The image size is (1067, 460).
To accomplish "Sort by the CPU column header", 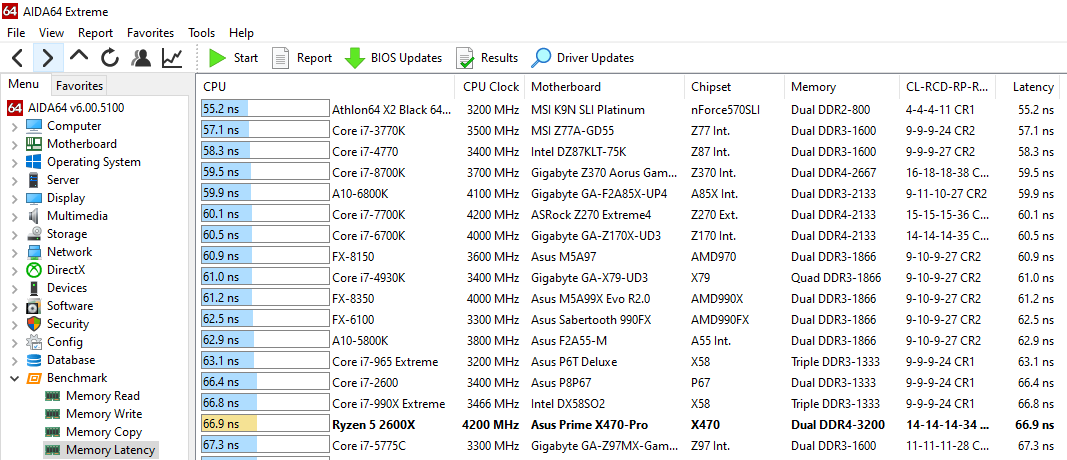I will [325, 86].
